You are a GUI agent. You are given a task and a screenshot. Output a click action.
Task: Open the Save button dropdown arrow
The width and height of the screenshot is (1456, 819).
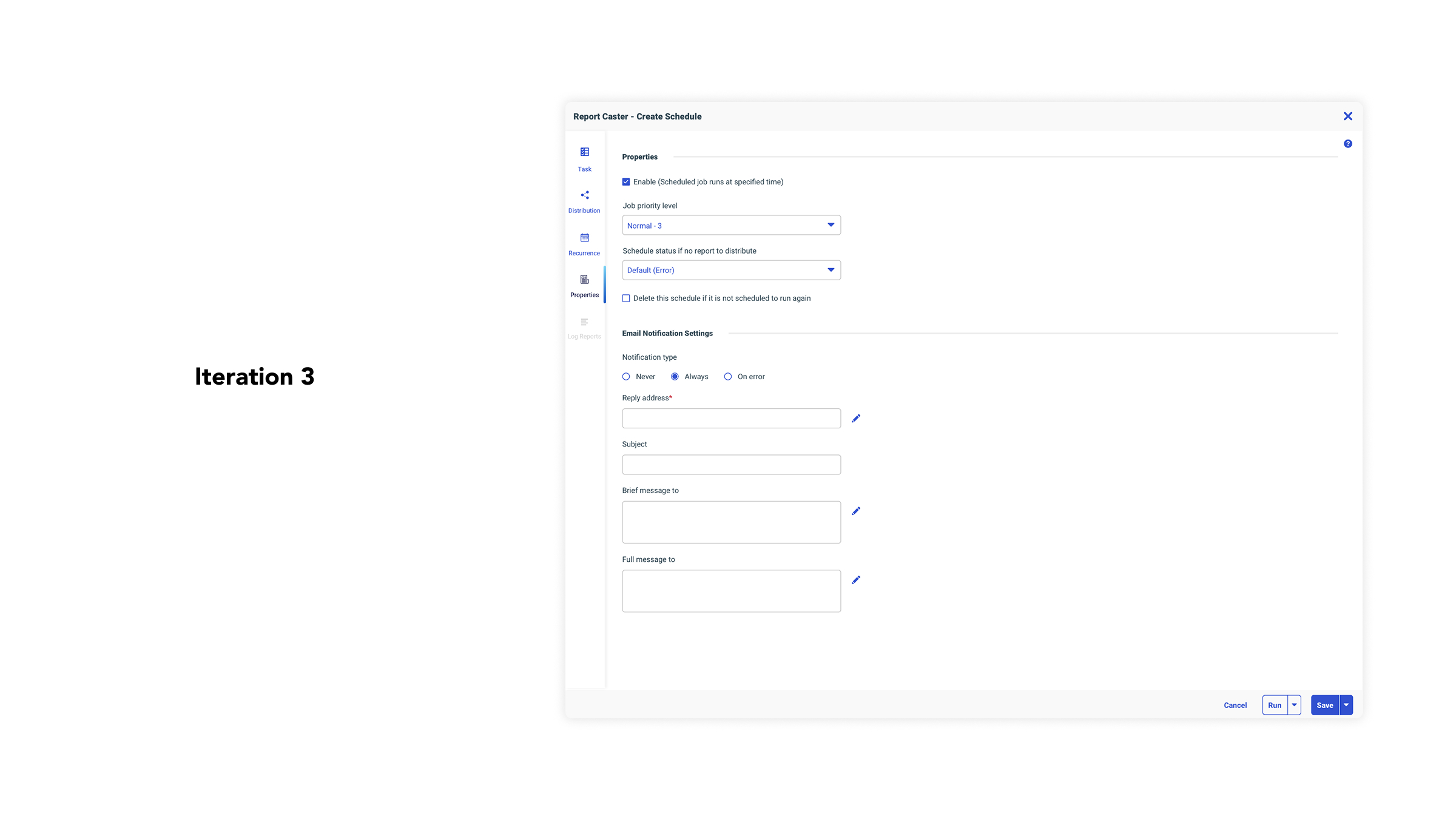coord(1346,705)
